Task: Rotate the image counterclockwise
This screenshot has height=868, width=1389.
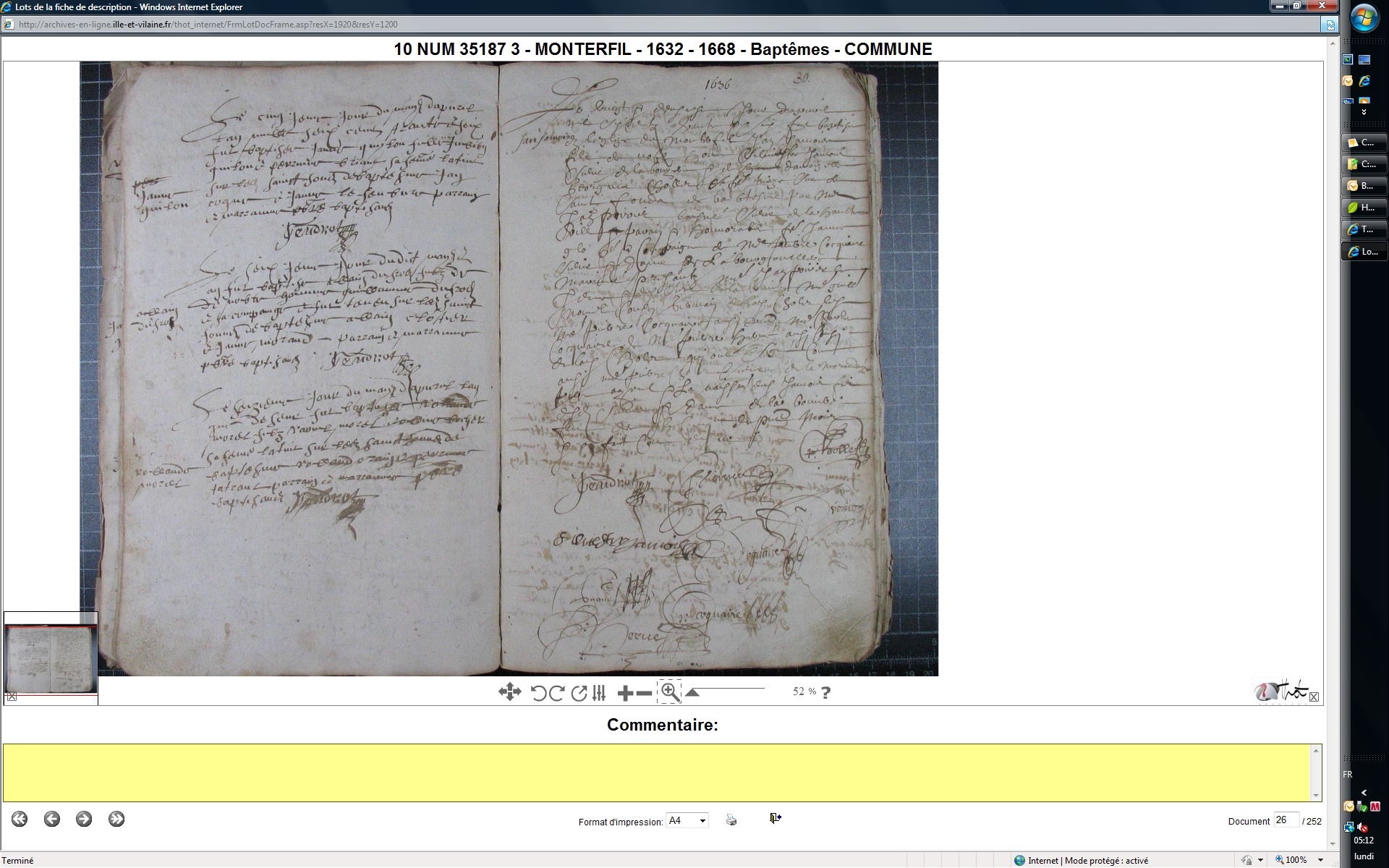Action: click(x=538, y=693)
